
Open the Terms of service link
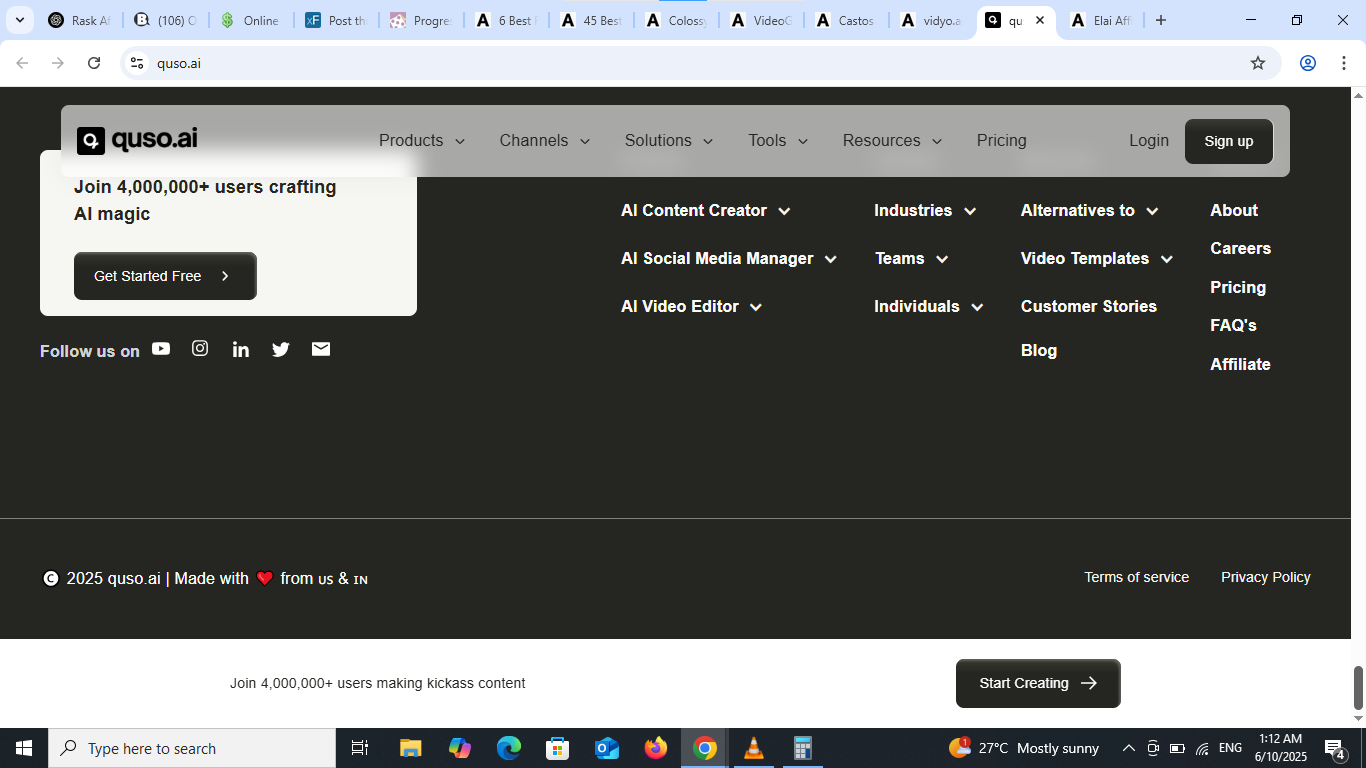pos(1137,577)
